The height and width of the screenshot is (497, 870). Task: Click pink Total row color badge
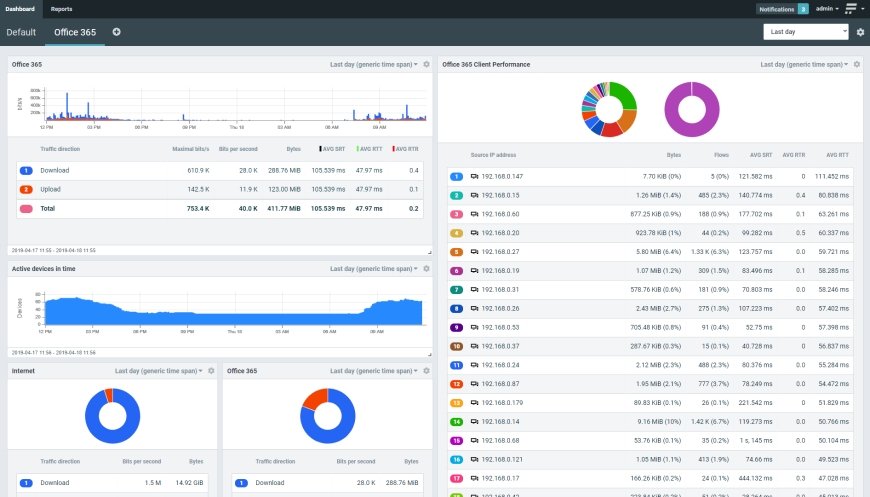point(26,209)
